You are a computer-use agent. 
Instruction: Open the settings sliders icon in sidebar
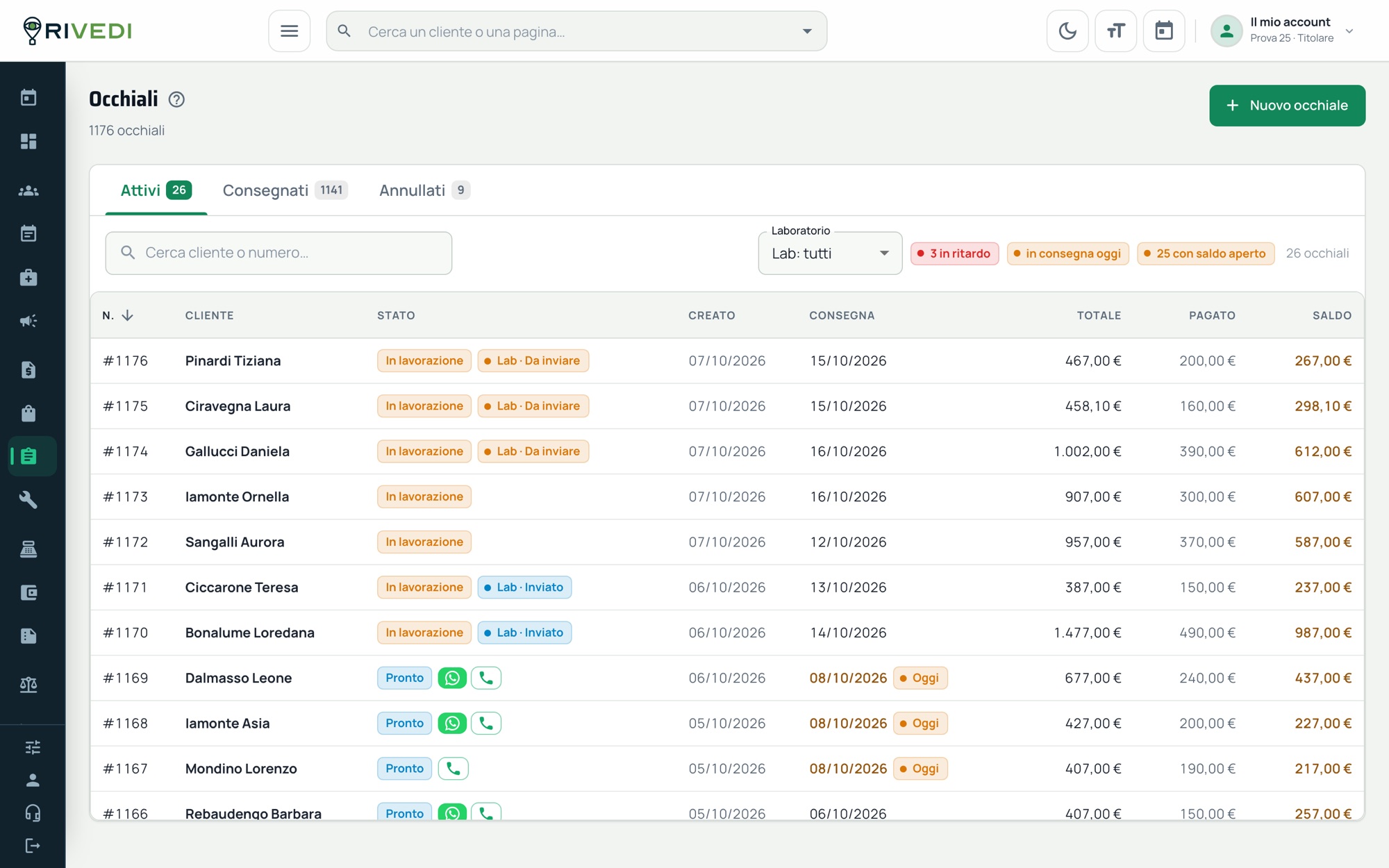pyautogui.click(x=33, y=747)
